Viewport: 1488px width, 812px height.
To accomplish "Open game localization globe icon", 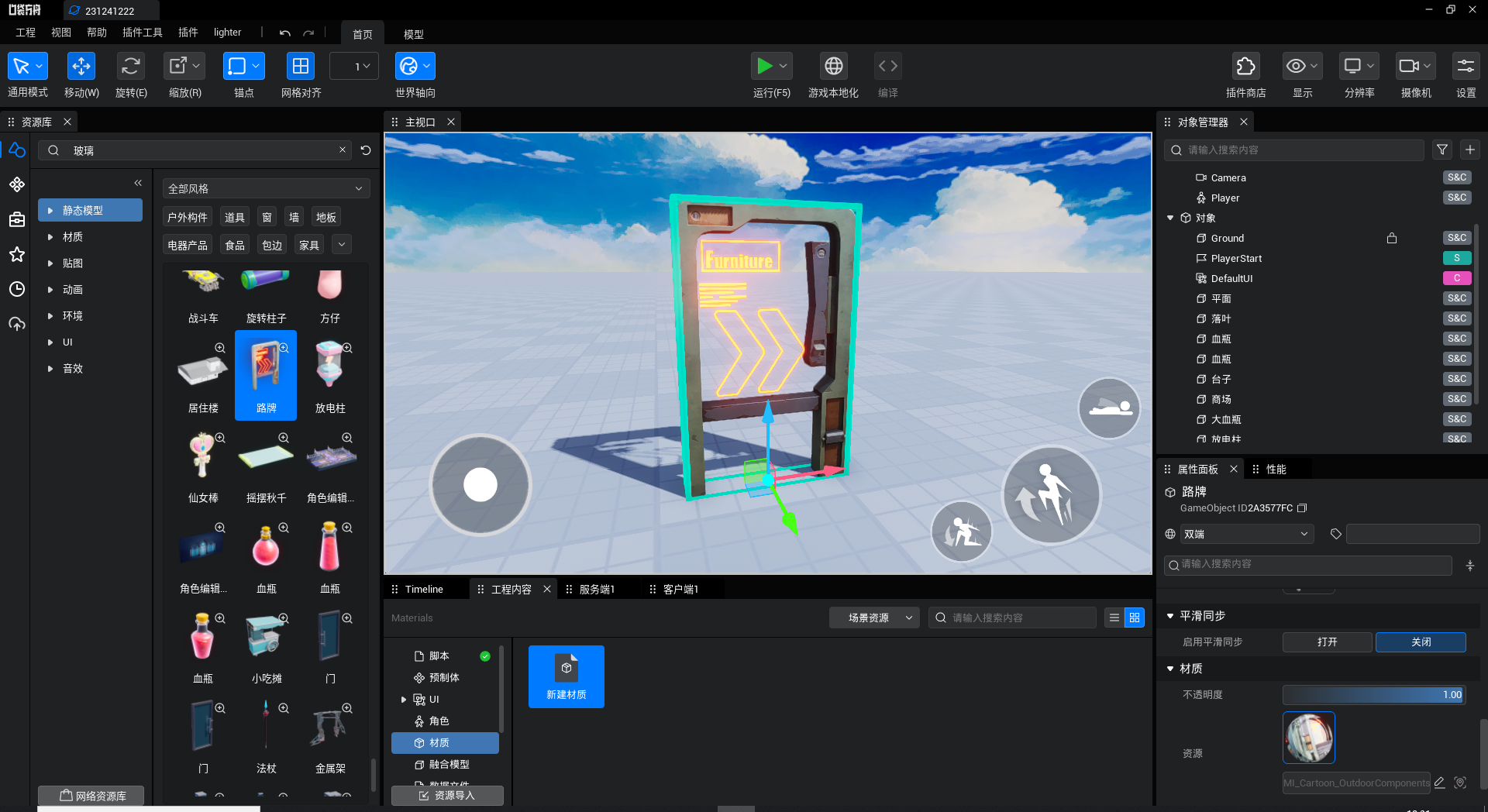I will click(834, 67).
